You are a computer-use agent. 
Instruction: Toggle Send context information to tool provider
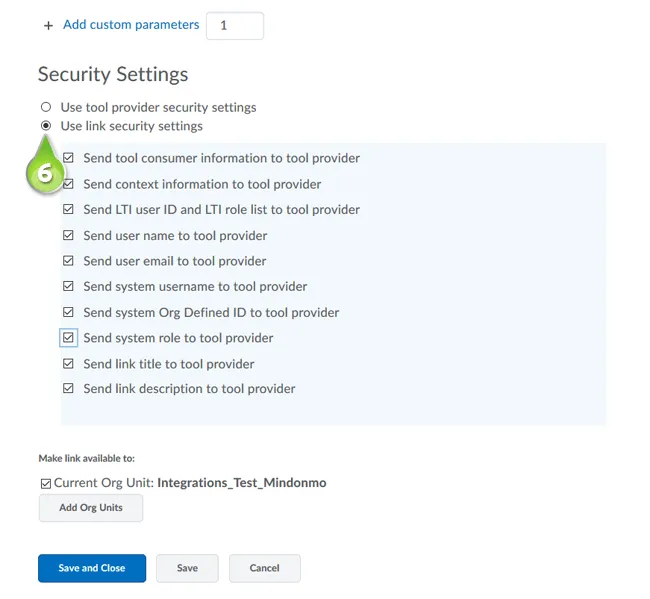(69, 184)
